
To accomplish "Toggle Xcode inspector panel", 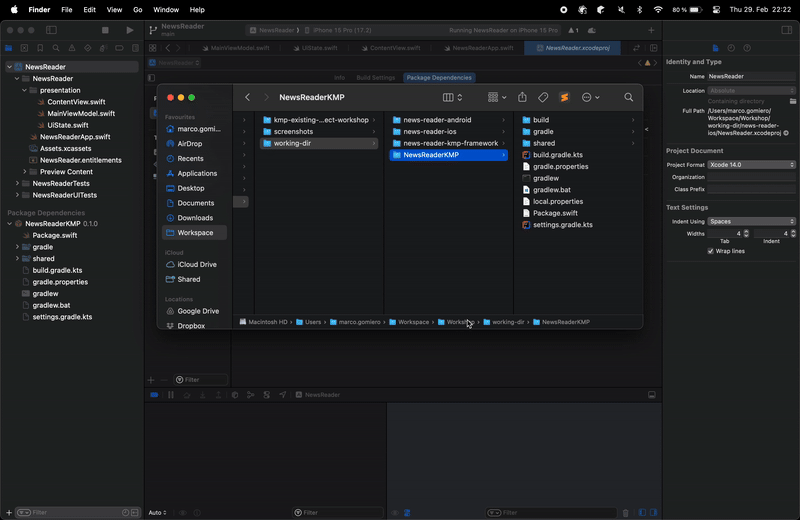I will coord(787,30).
